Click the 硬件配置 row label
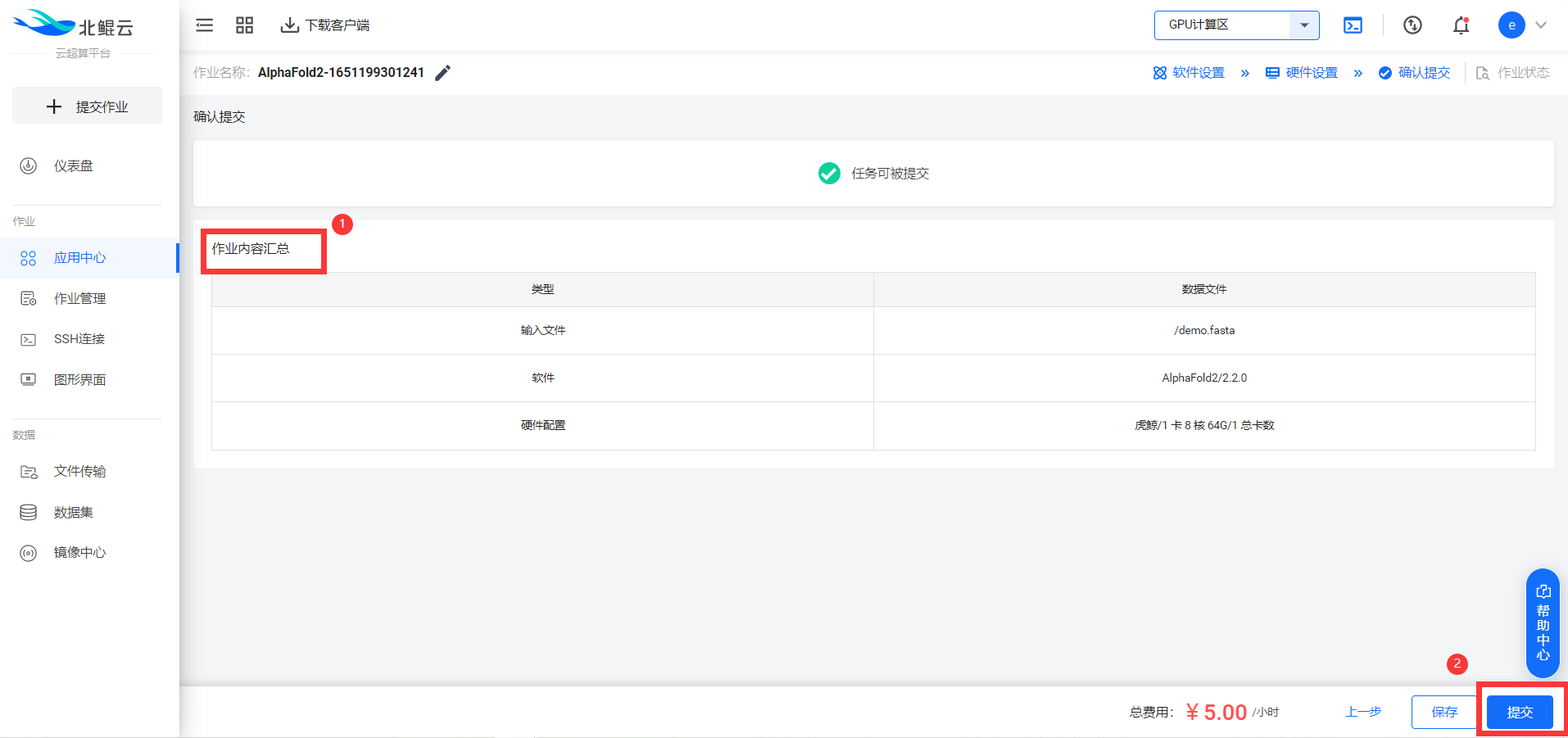This screenshot has height=738, width=1568. [x=543, y=426]
